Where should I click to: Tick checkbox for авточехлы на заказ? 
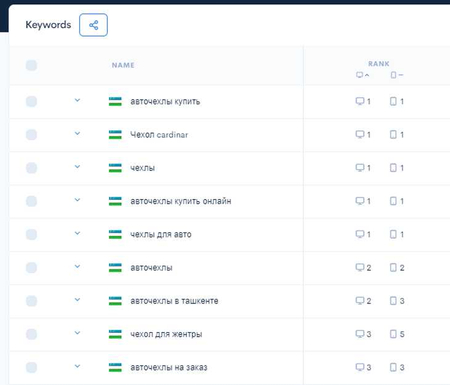coord(31,367)
